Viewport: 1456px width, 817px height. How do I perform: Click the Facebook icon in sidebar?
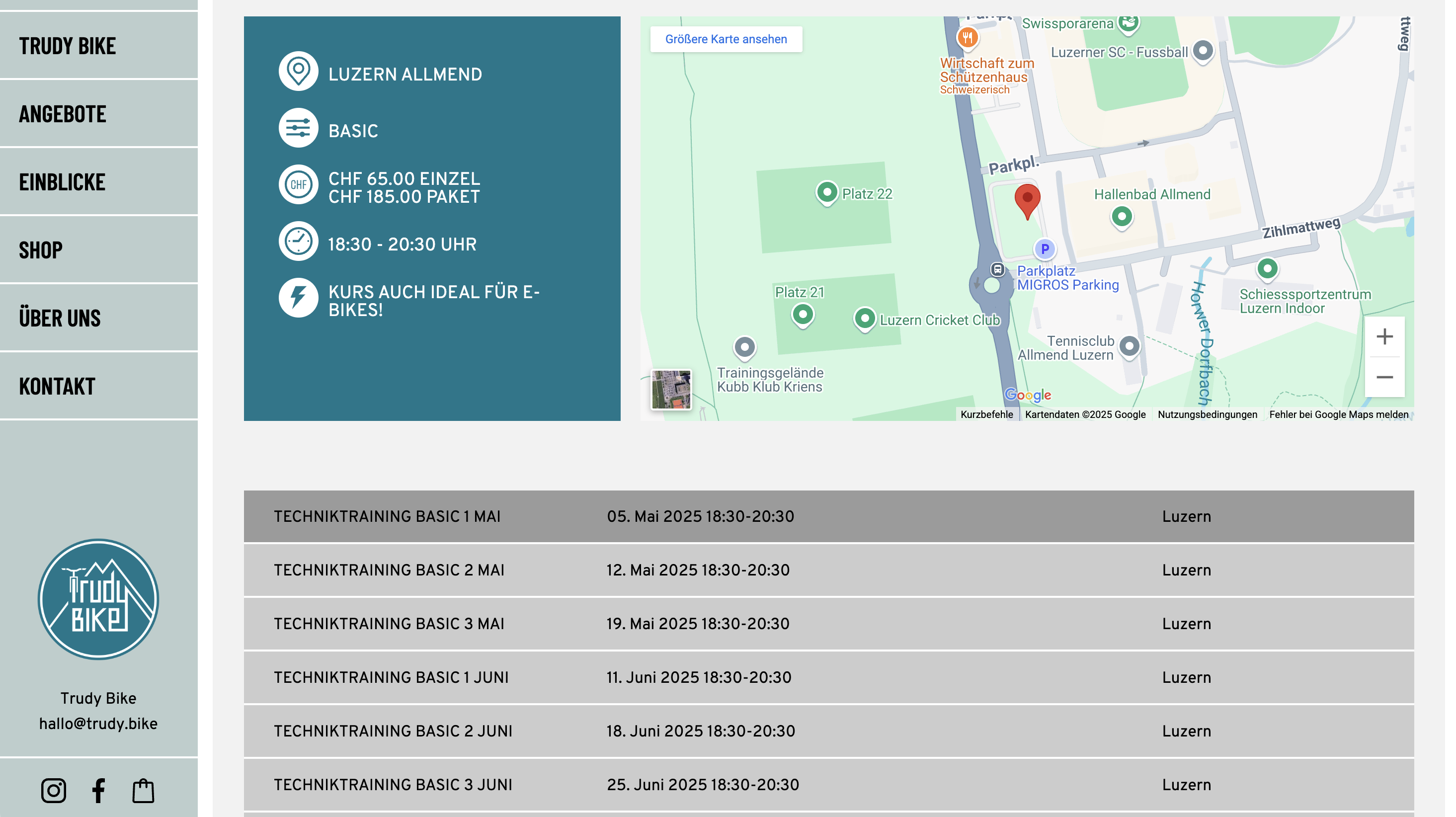(98, 791)
